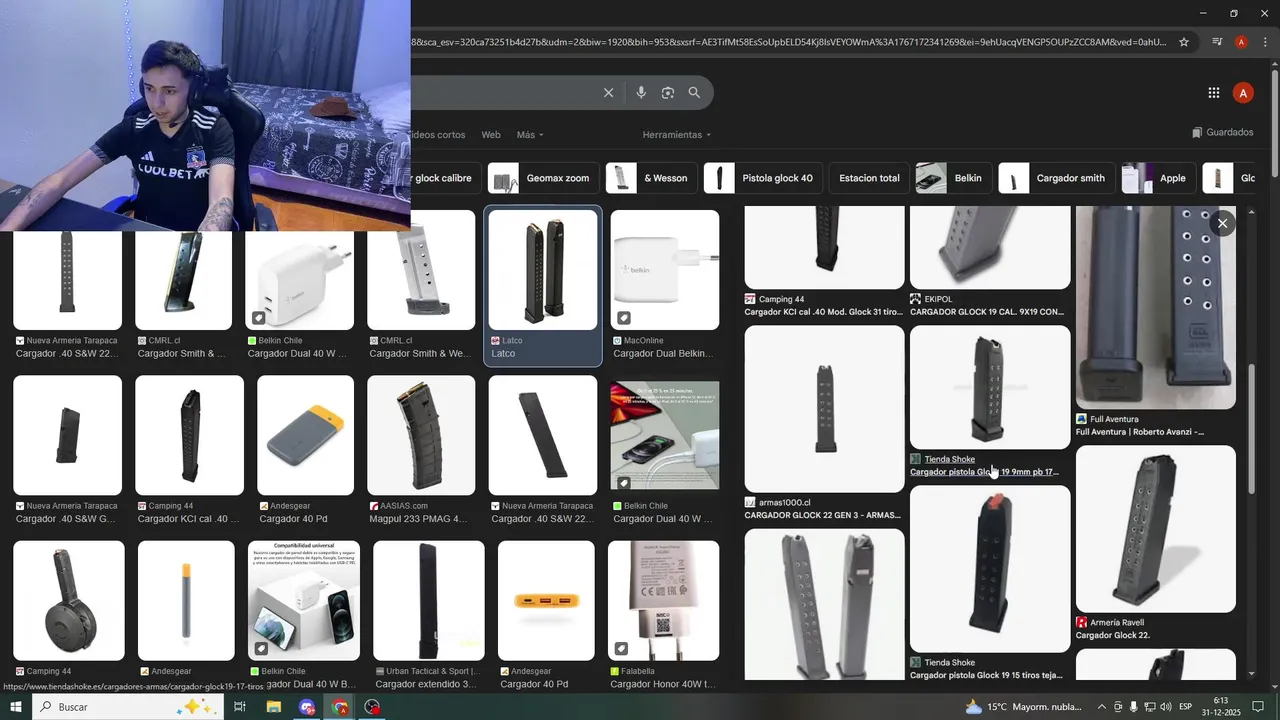Open the Falabella Honor 40W charger thumbnail
The image size is (1280, 720).
pos(663,600)
